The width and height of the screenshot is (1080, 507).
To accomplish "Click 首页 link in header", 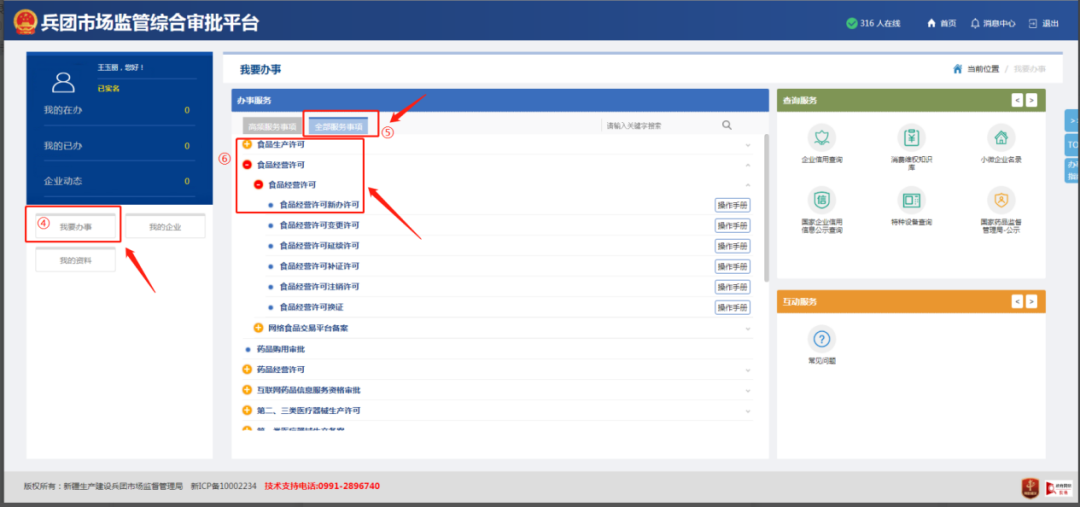I will pos(948,23).
